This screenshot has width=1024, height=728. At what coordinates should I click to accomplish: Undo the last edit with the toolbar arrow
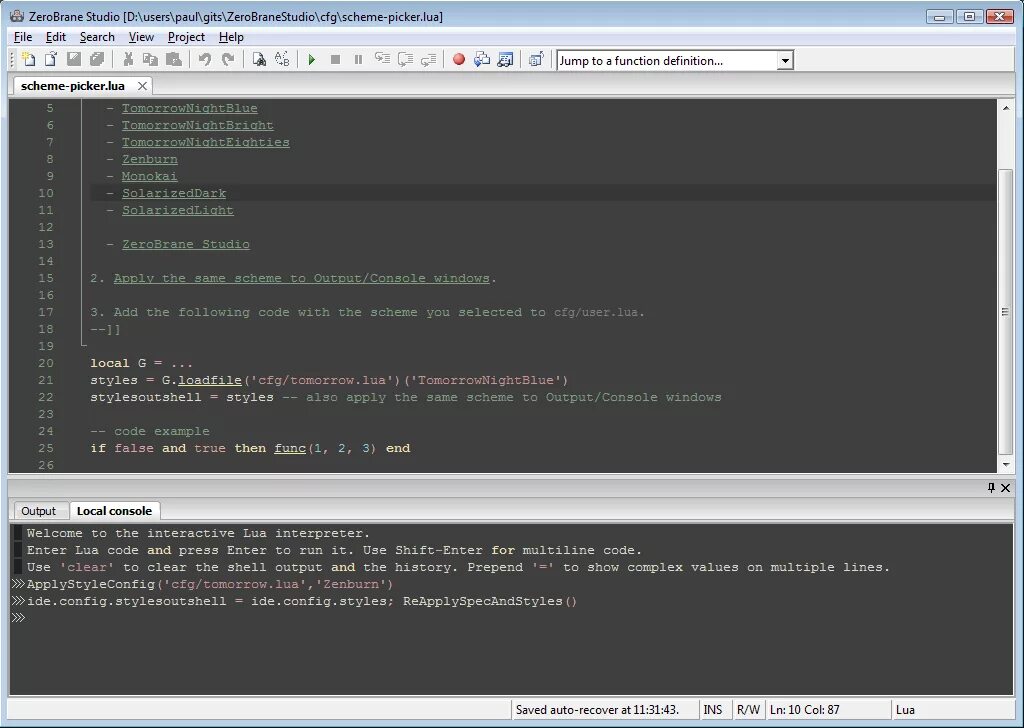point(204,59)
